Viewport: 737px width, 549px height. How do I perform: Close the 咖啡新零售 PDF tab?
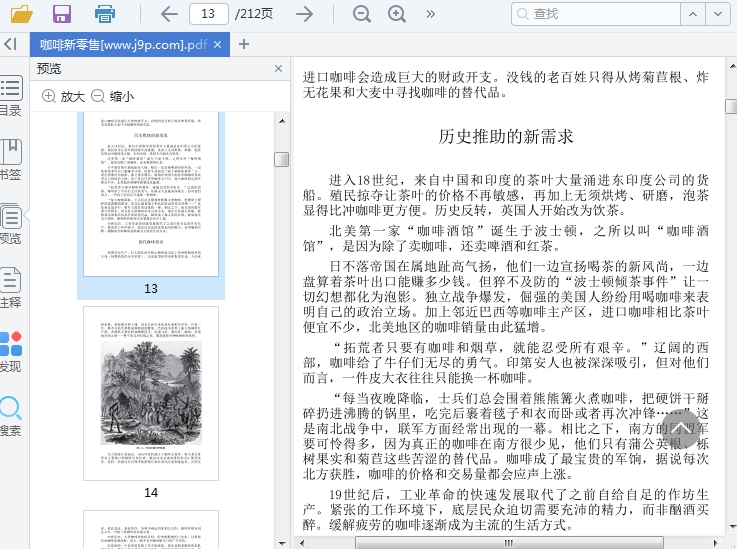coord(217,45)
